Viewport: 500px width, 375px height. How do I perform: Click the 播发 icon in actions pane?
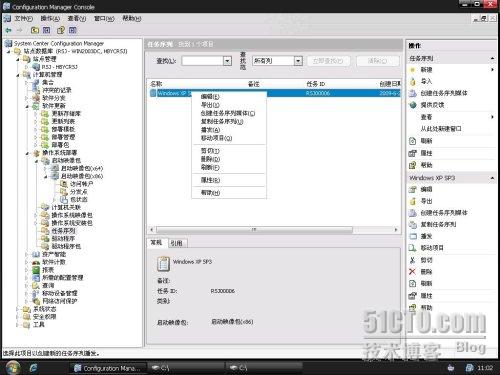[413, 236]
